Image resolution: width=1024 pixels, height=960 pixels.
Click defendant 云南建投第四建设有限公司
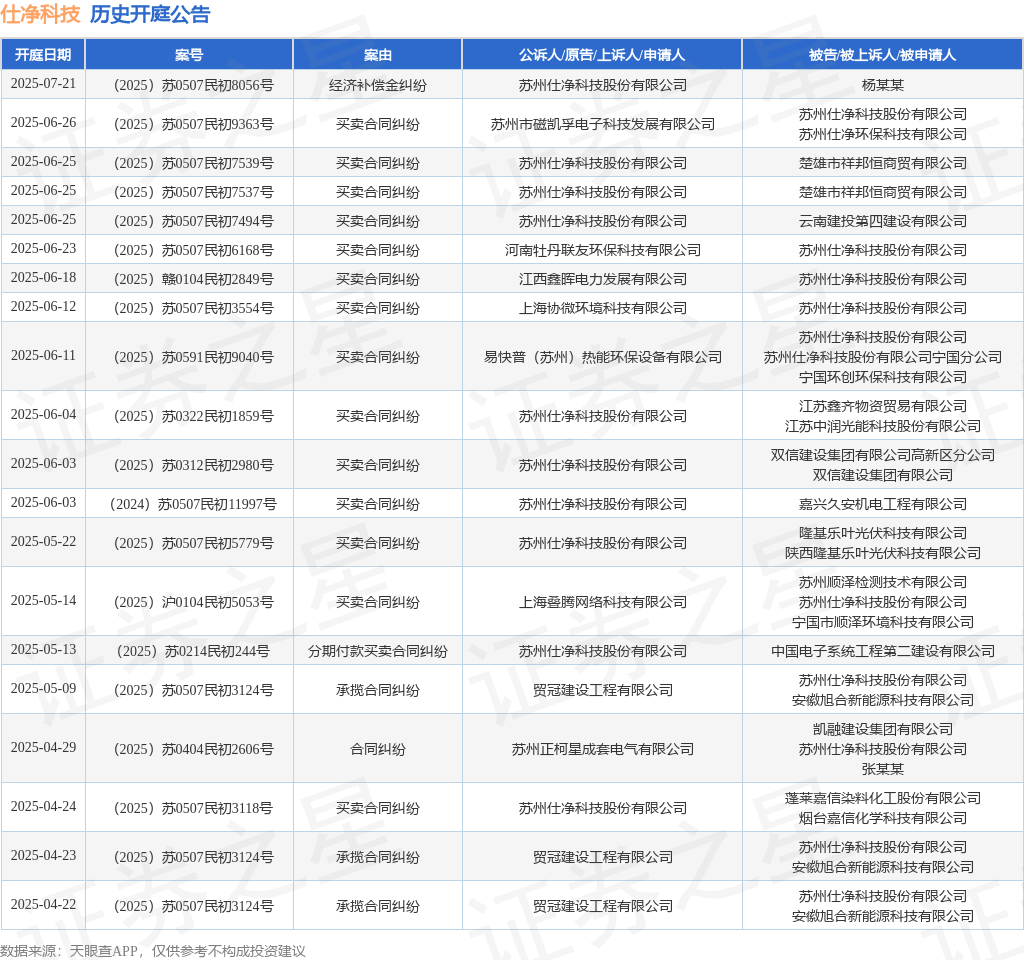point(882,221)
